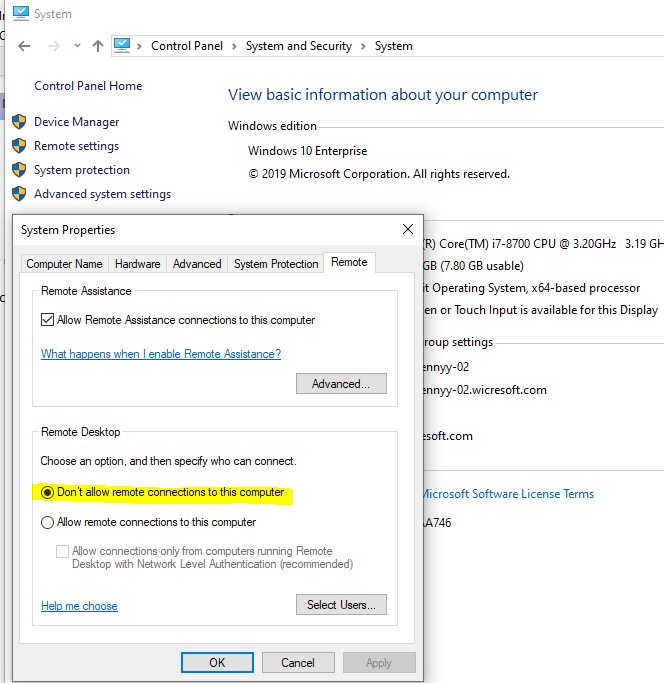664x683 pixels.
Task: Select Allow remote connections radio button
Action: (x=47, y=522)
